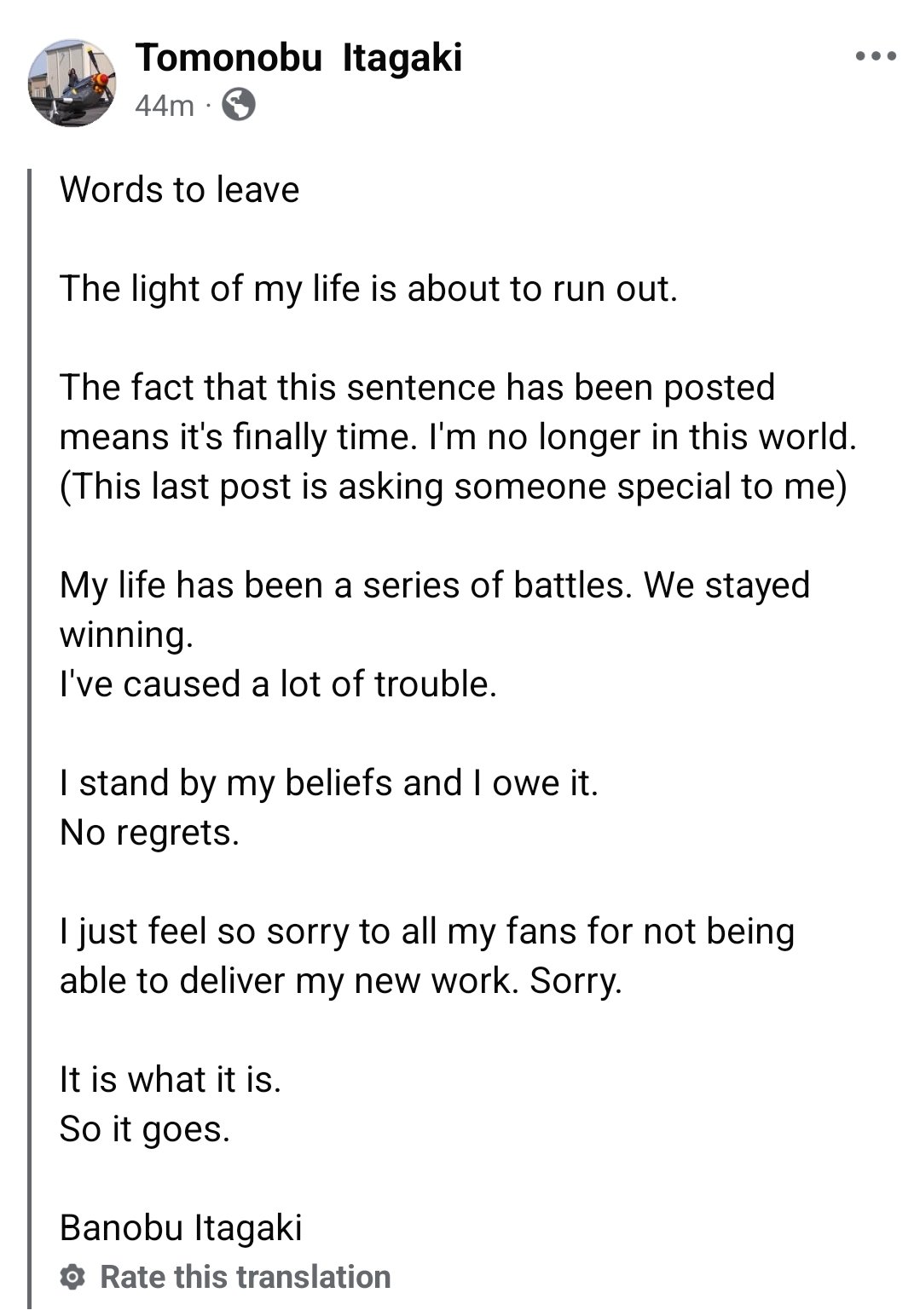The image size is (920, 1316).
Task: Click the 44m post timestamp
Action: (164, 106)
